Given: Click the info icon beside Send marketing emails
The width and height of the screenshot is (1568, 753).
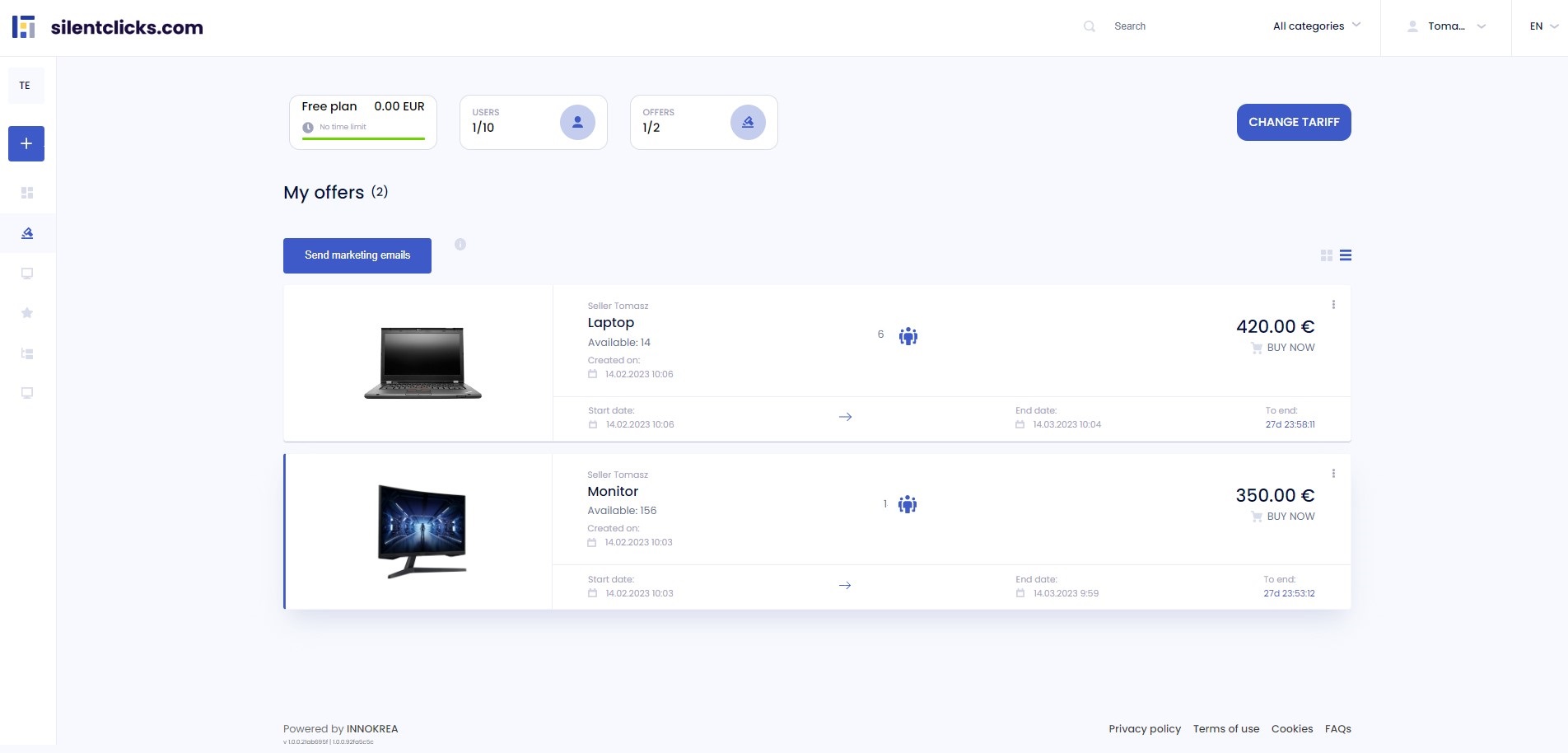Looking at the screenshot, I should coord(460,245).
